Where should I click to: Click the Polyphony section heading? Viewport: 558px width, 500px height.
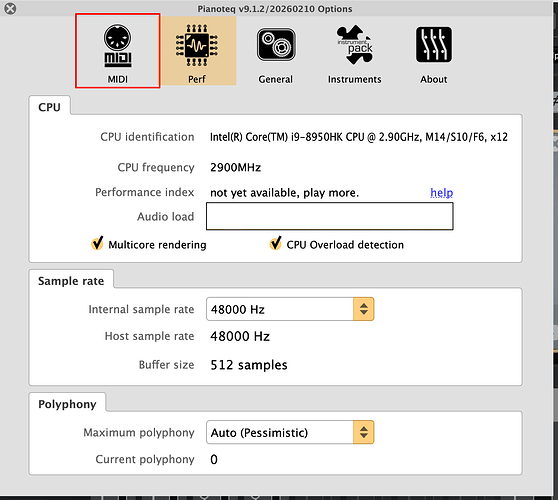[67, 404]
